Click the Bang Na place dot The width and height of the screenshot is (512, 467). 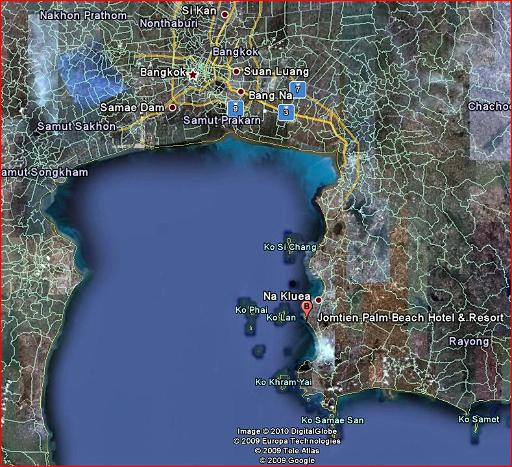tap(241, 91)
